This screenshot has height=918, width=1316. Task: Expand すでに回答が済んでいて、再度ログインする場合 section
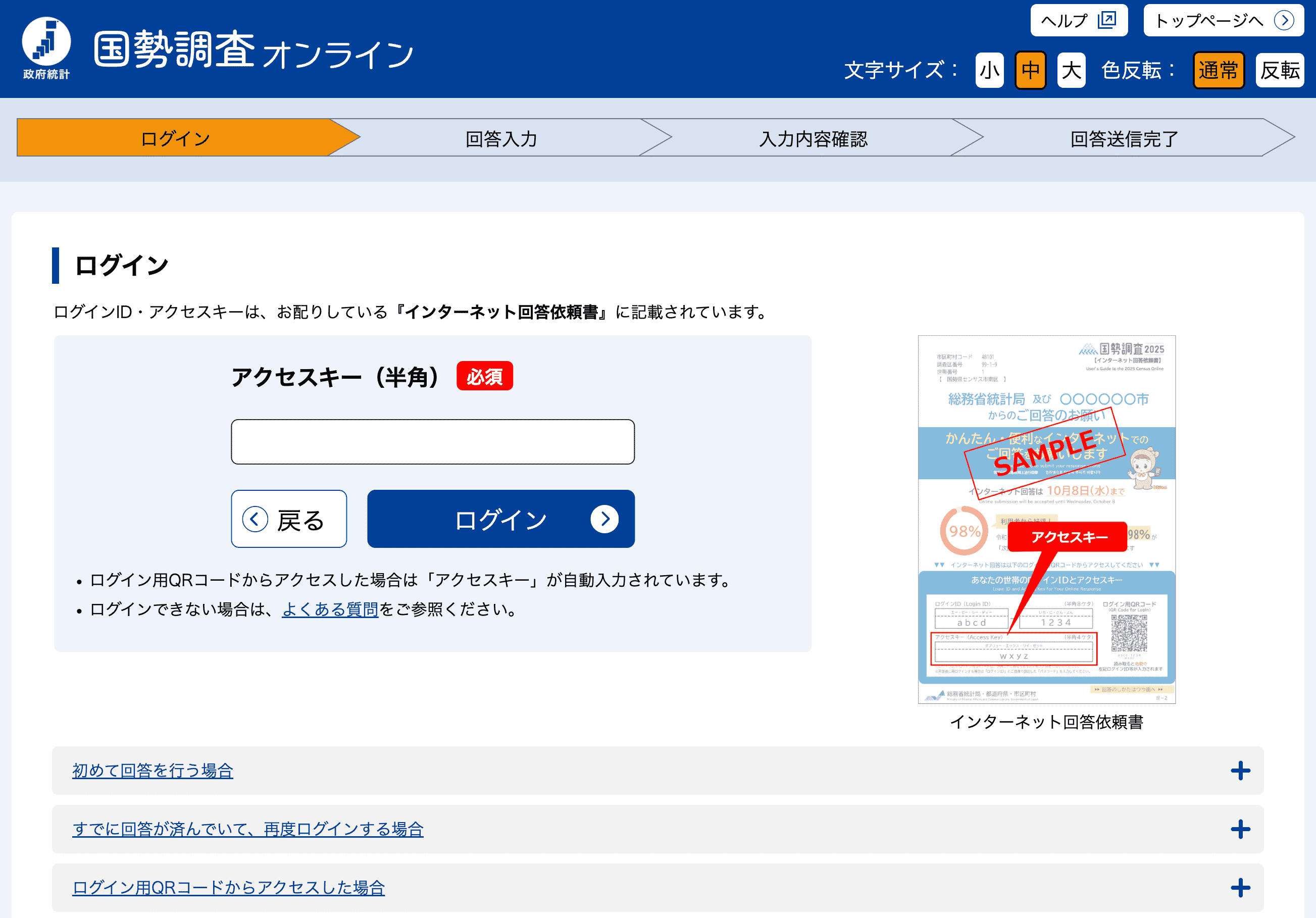(x=247, y=829)
